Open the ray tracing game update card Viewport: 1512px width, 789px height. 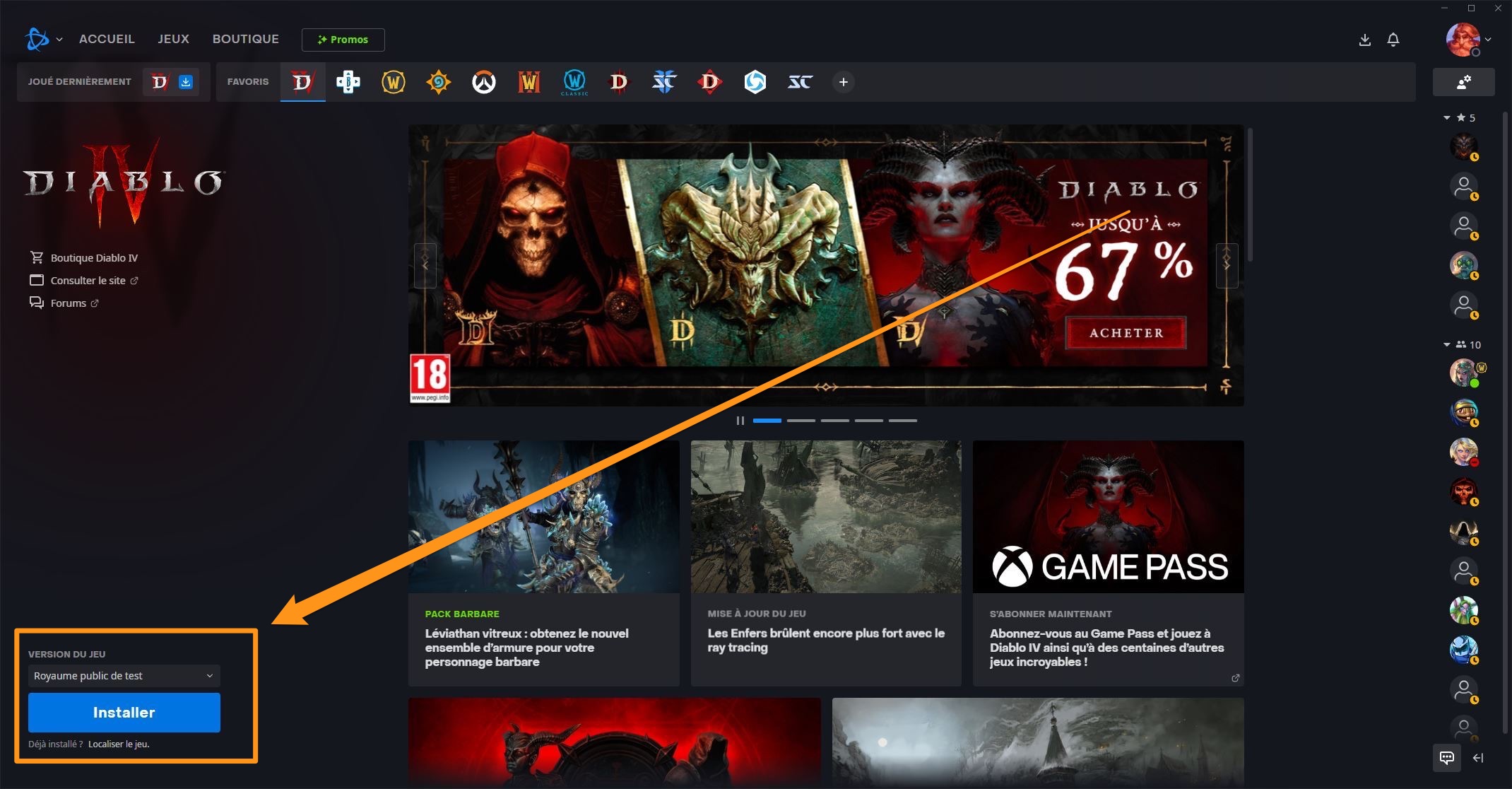[826, 563]
